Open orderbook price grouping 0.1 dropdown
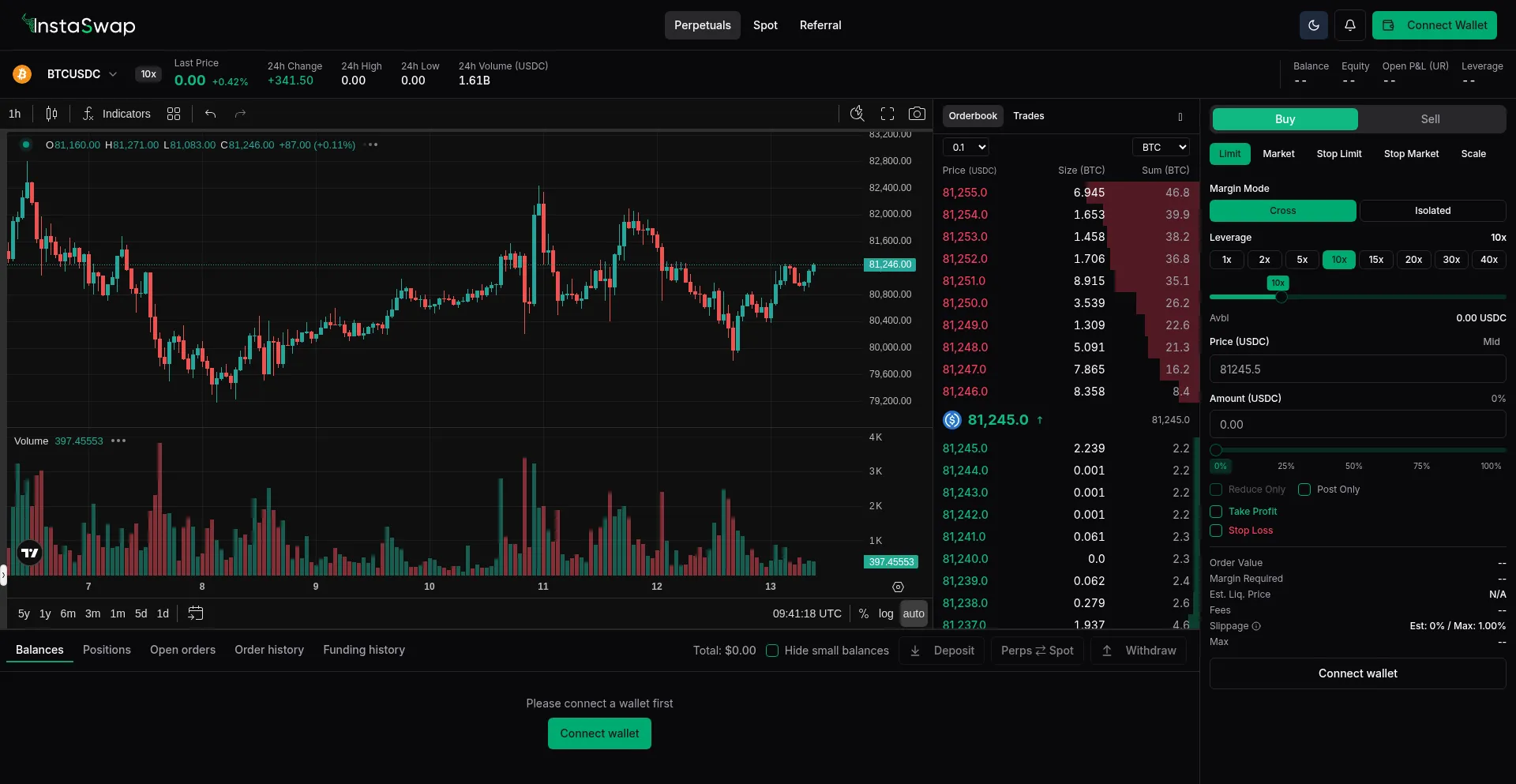Image resolution: width=1516 pixels, height=784 pixels. tap(966, 147)
